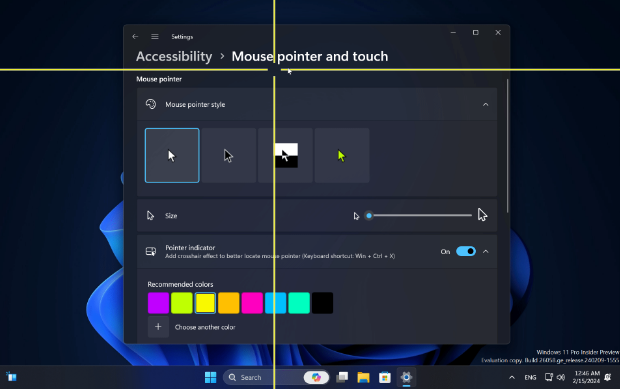Click the large pointer icon beside Size slider

click(482, 215)
